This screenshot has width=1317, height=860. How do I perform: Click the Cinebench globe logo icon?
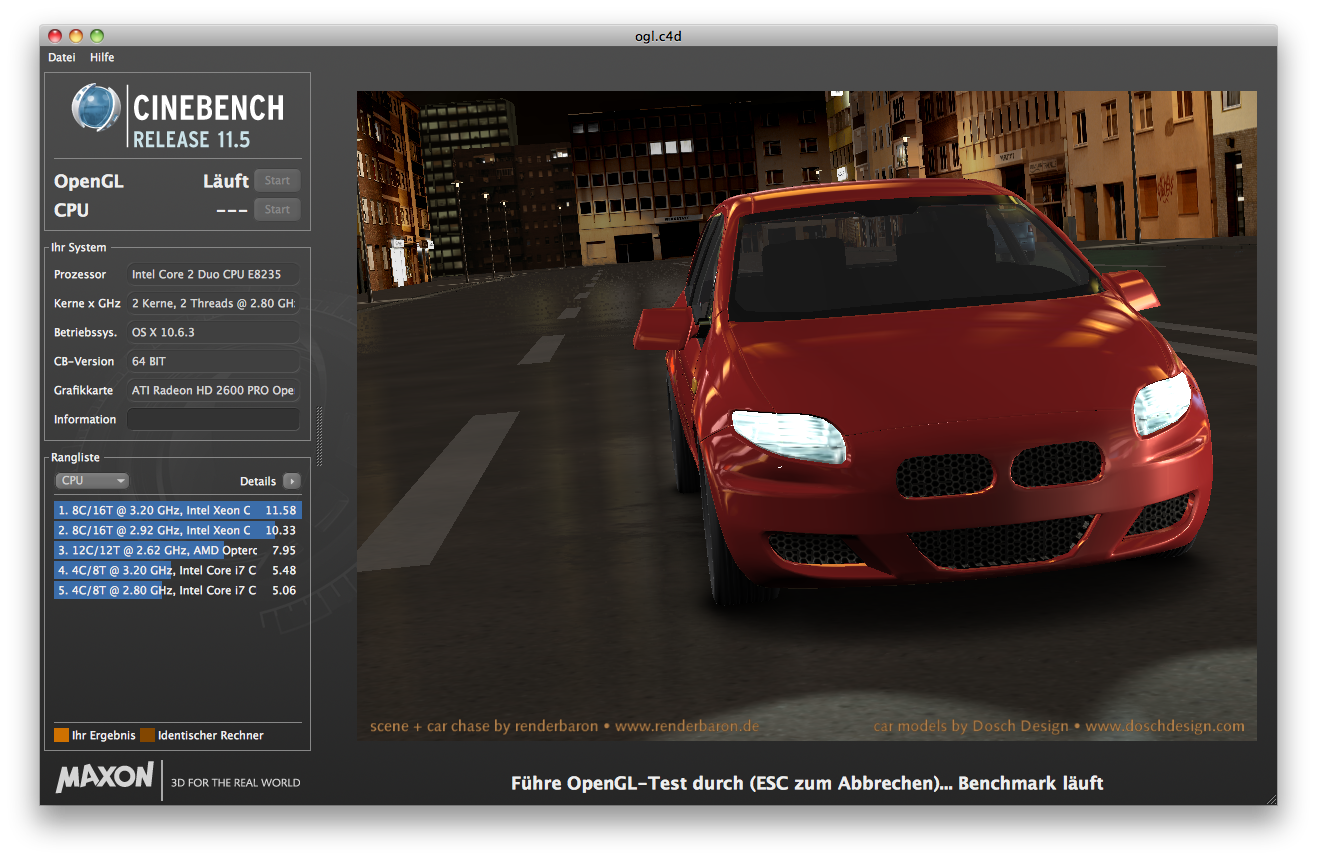[x=95, y=109]
